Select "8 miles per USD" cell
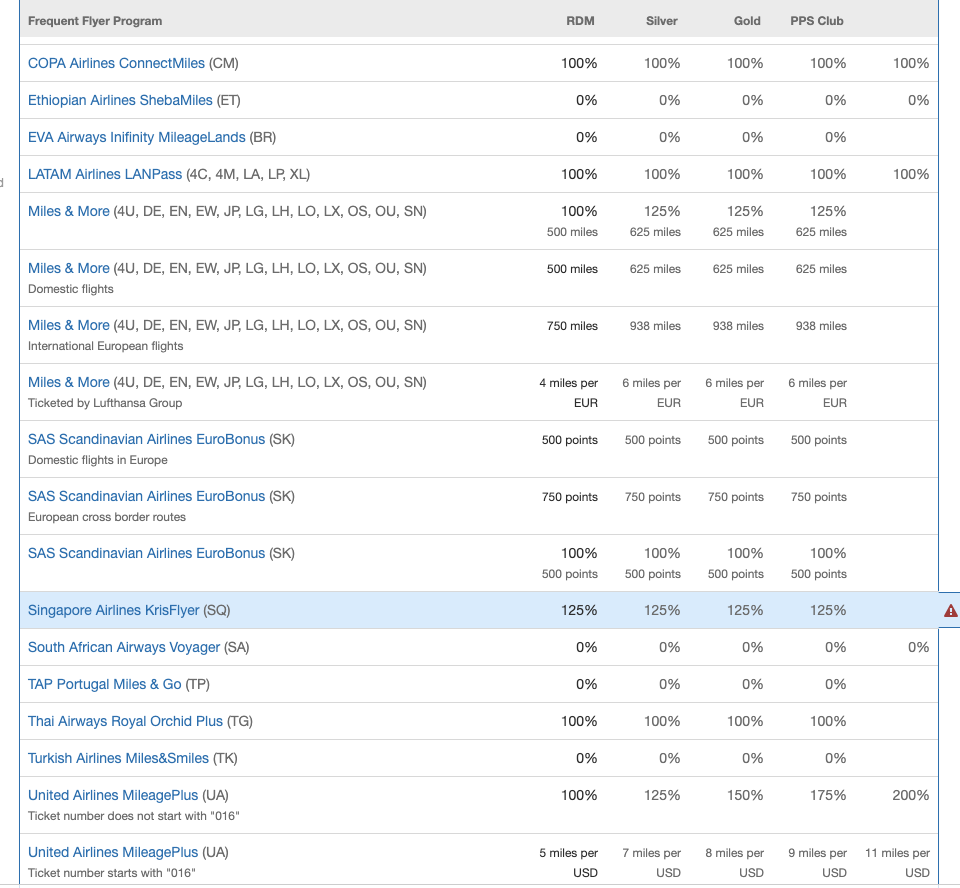960x888 pixels. [x=735, y=862]
